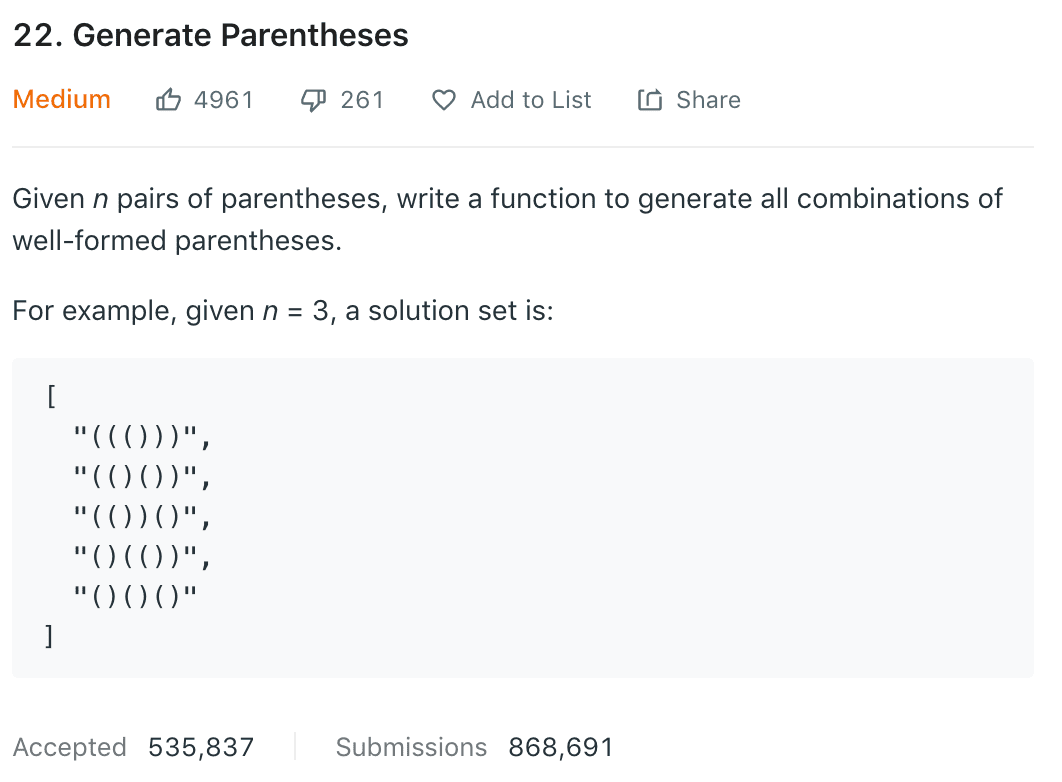
Task: Click the sentence starting with For example
Action: tap(283, 311)
